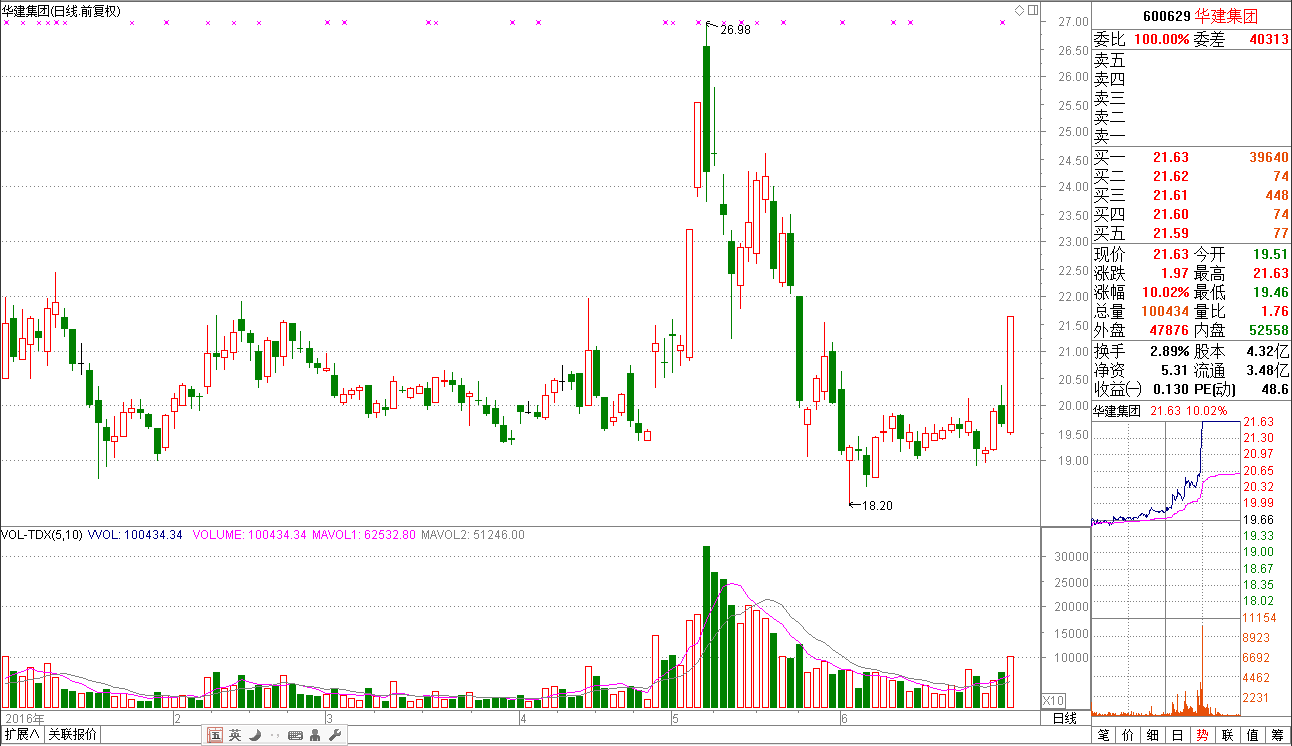This screenshot has width=1292, height=746.
Task: Click the '买五' price 21.59
Action: point(1170,233)
